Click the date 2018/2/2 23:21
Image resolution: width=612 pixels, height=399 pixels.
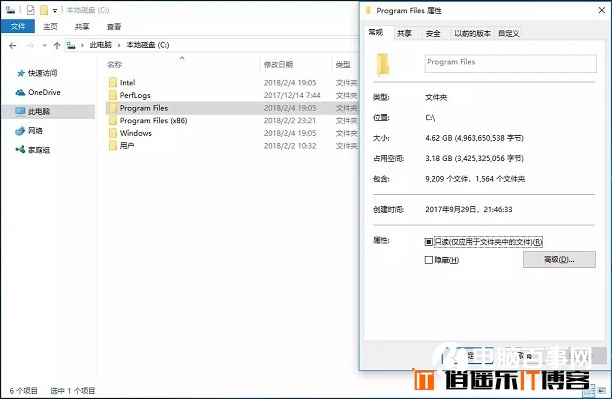[290, 120]
